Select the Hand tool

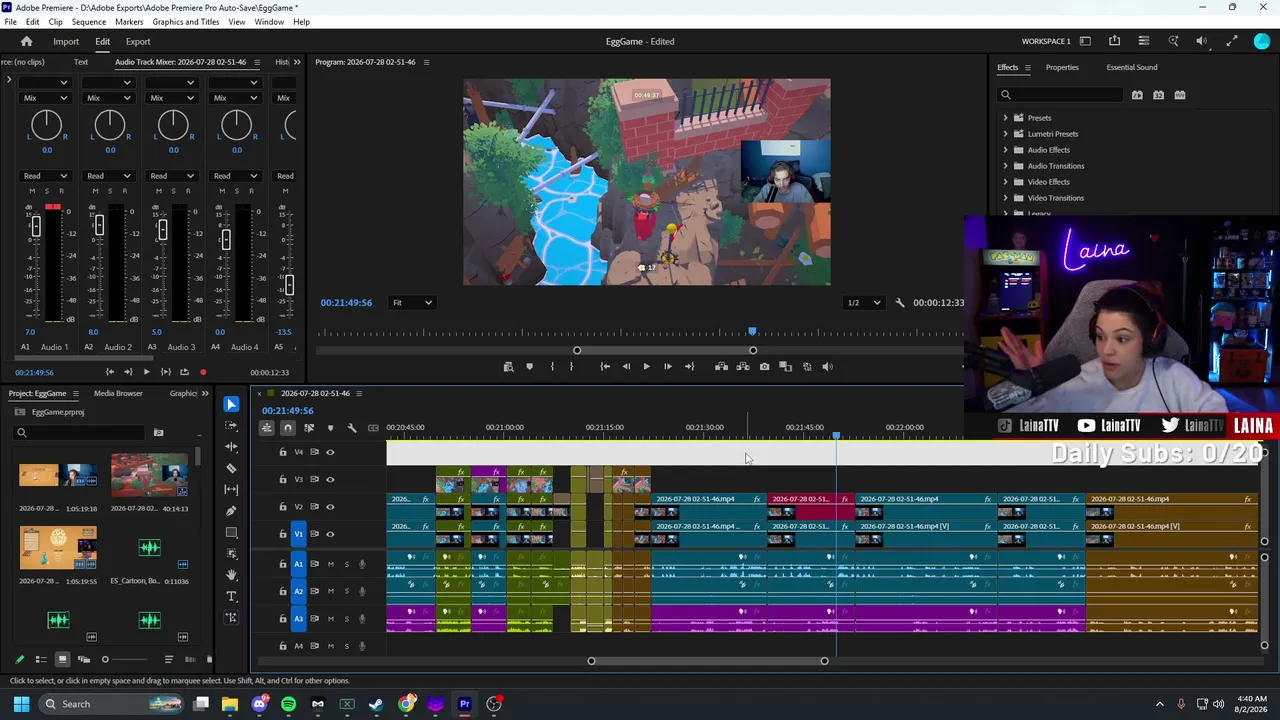(231, 574)
